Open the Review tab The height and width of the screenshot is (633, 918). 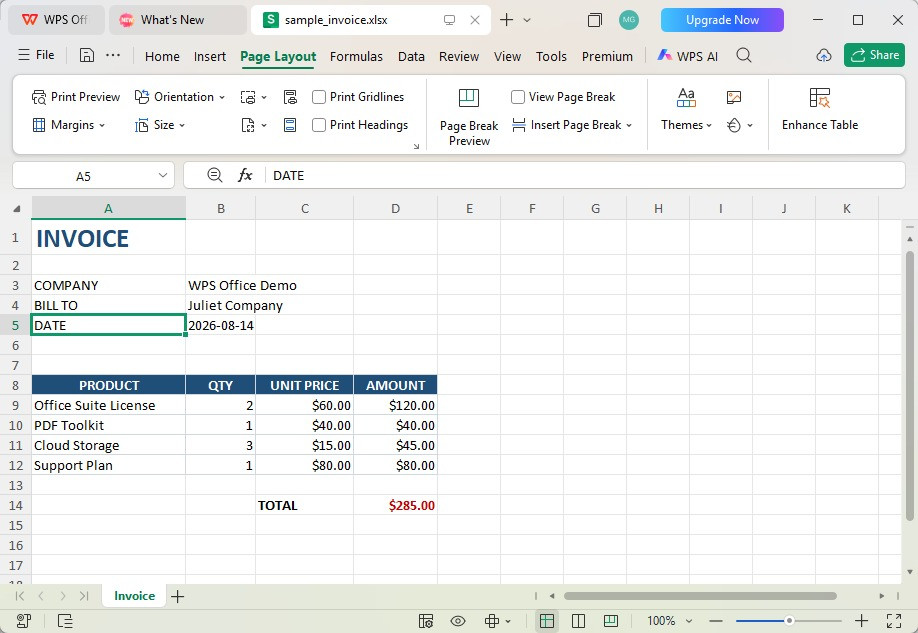pyautogui.click(x=459, y=56)
